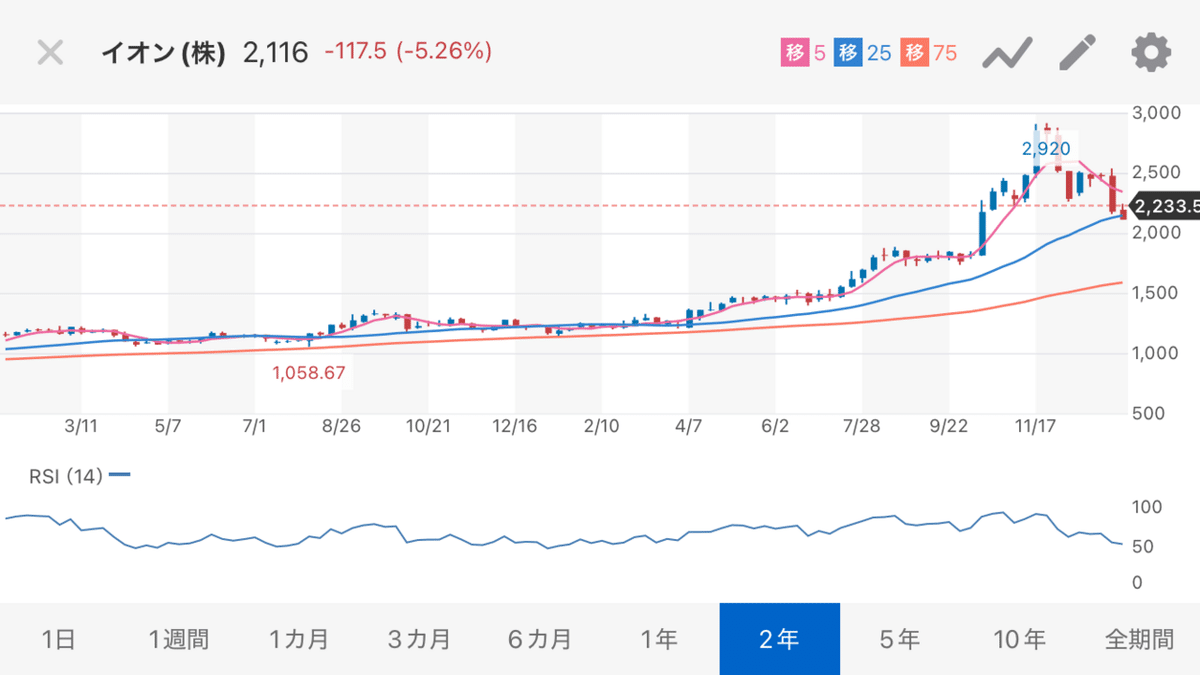Toggle the 移25 moving average indicator
This screenshot has height=675, width=1200.
[x=862, y=50]
